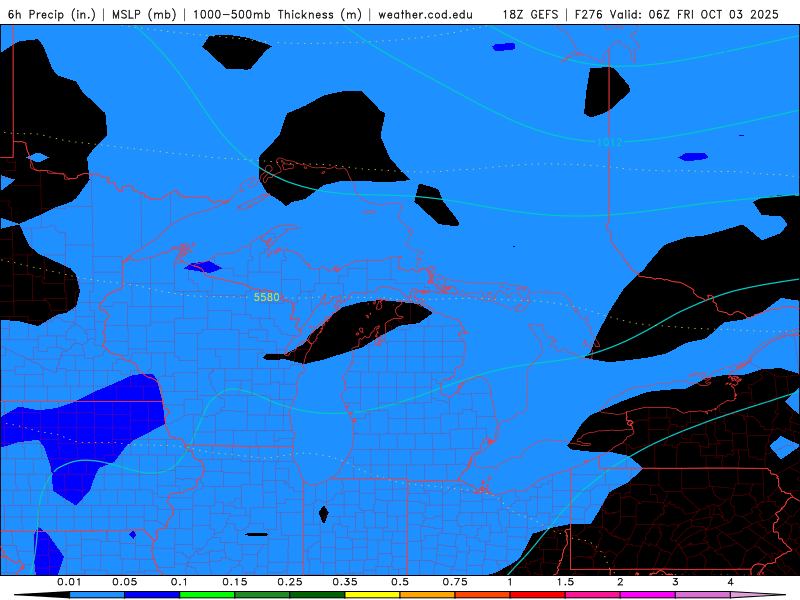The image size is (800, 600).
Task: Click the '1000-500mb Thickness (m)' label
Action: [277, 14]
